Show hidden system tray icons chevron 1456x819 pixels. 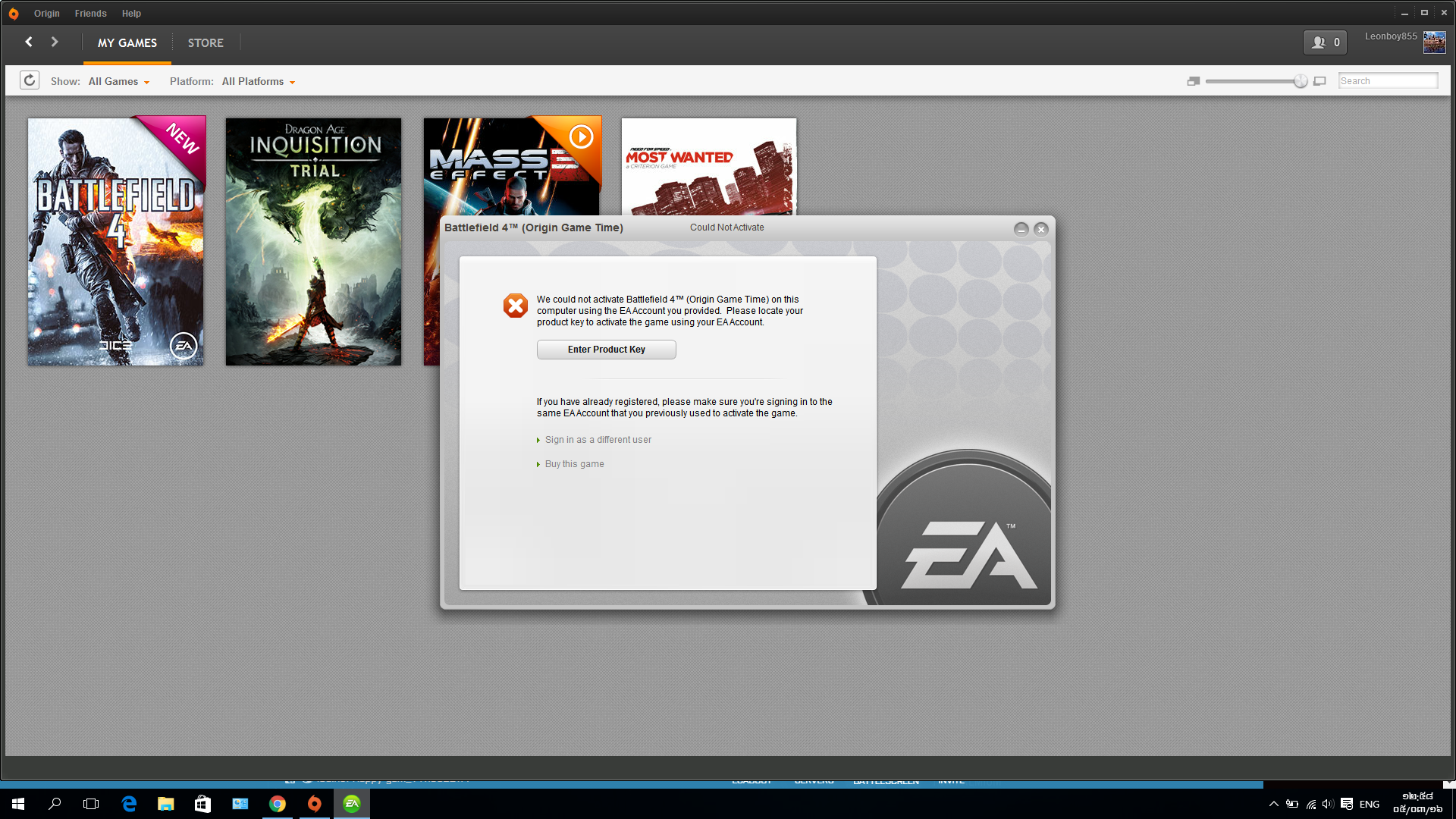click(x=1274, y=804)
